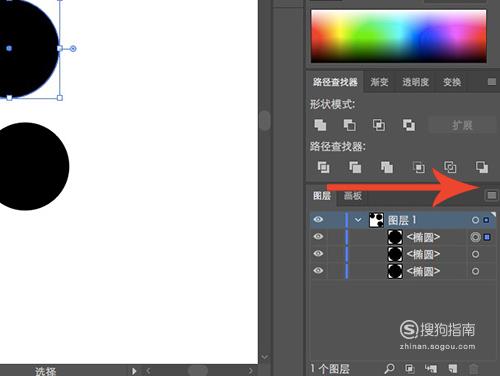Toggle eye of the middle 椭圆 sublayer
This screenshot has height=376, width=500.
coord(318,254)
